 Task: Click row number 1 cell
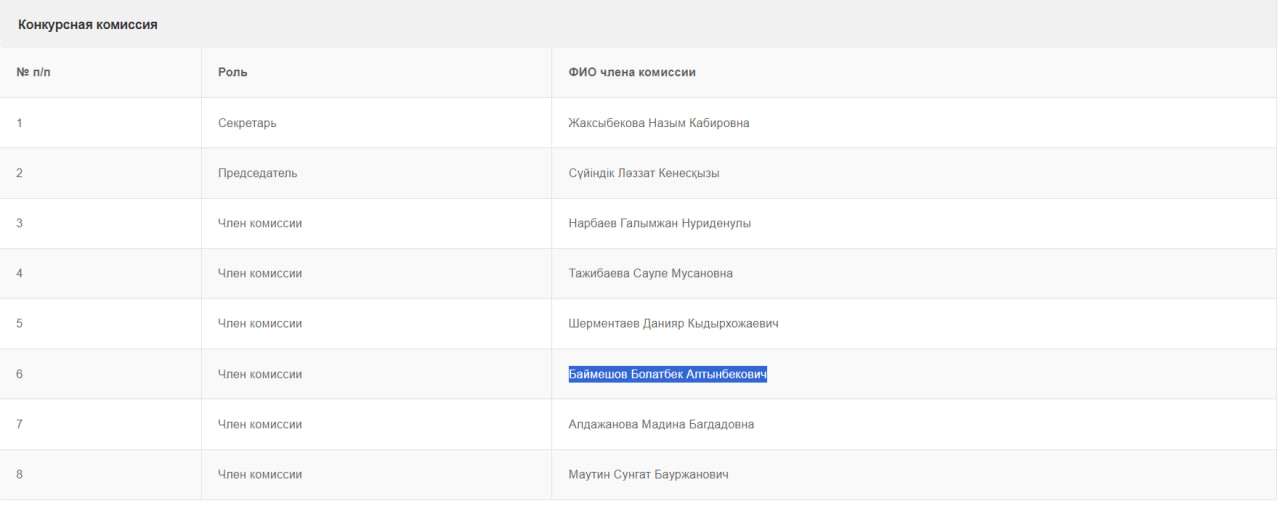[20, 123]
